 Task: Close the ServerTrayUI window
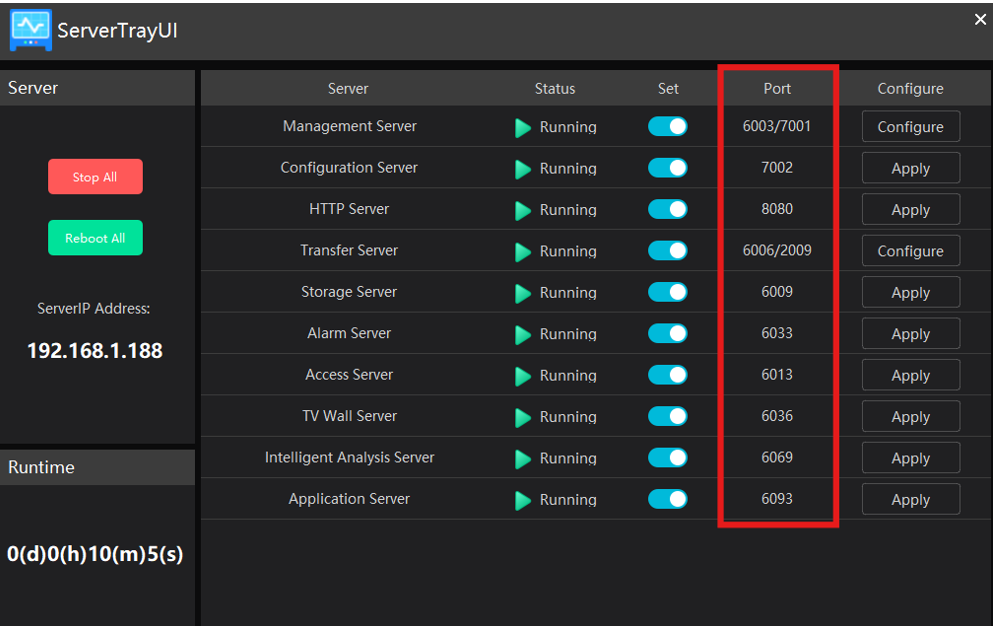click(980, 20)
